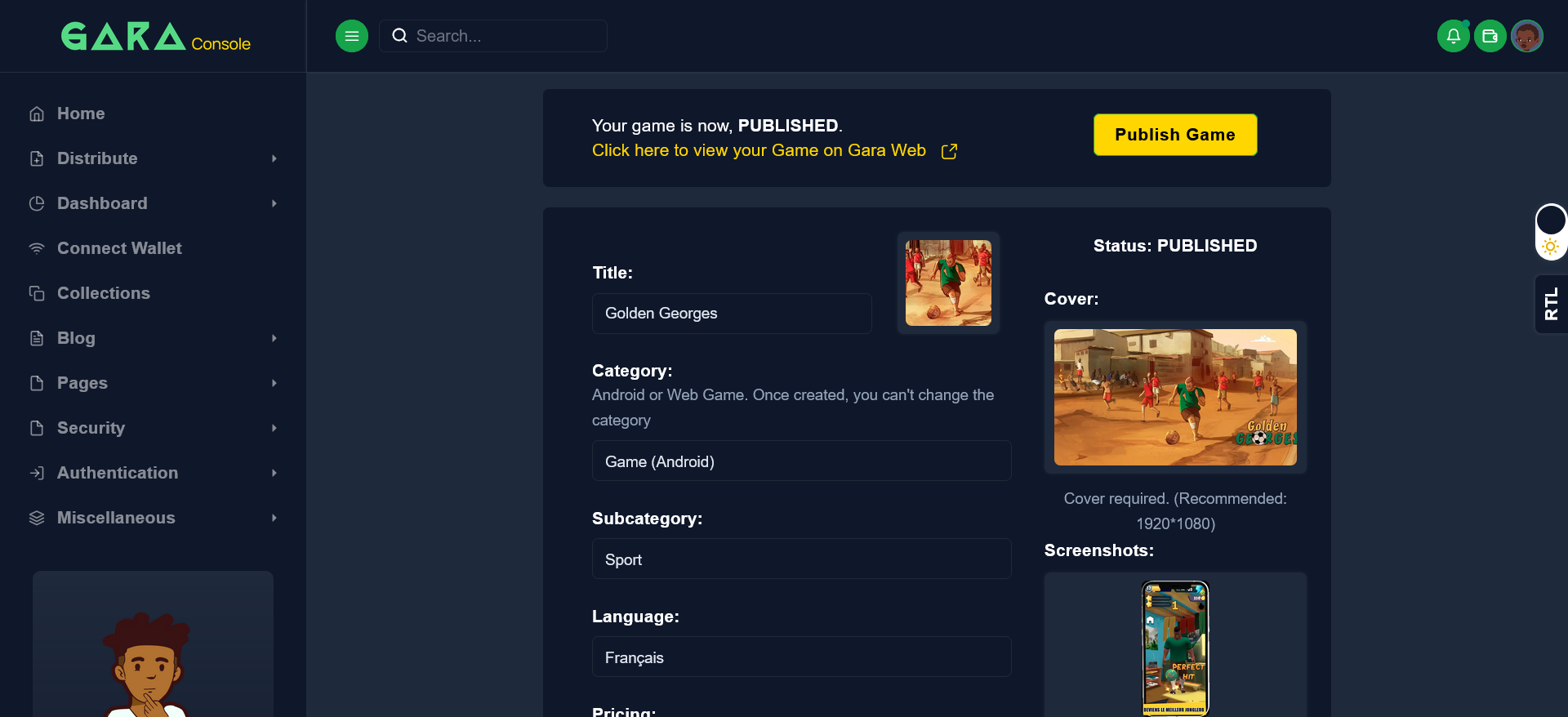The height and width of the screenshot is (717, 1568).
Task: Click the Golden Georges cover image
Action: click(1175, 397)
